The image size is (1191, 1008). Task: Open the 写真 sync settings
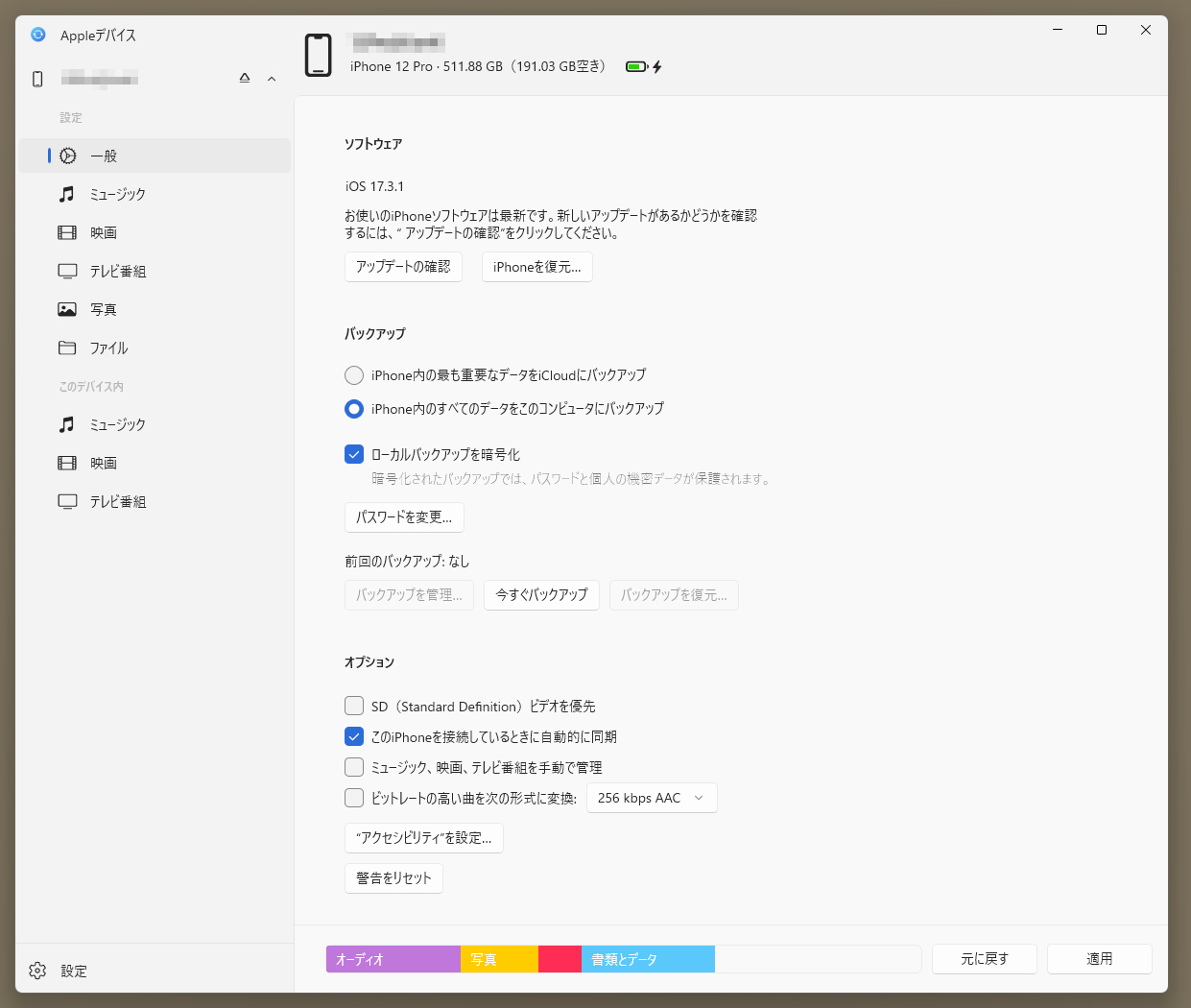pyautogui.click(x=155, y=309)
